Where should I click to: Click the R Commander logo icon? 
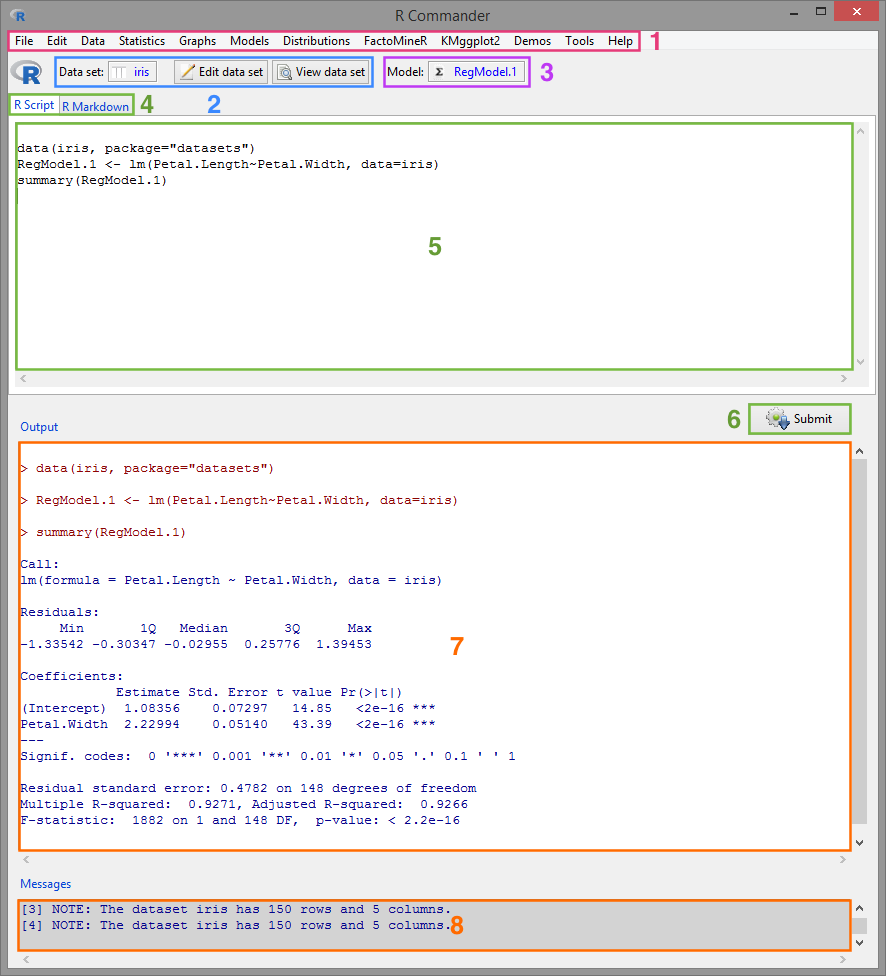[x=24, y=71]
